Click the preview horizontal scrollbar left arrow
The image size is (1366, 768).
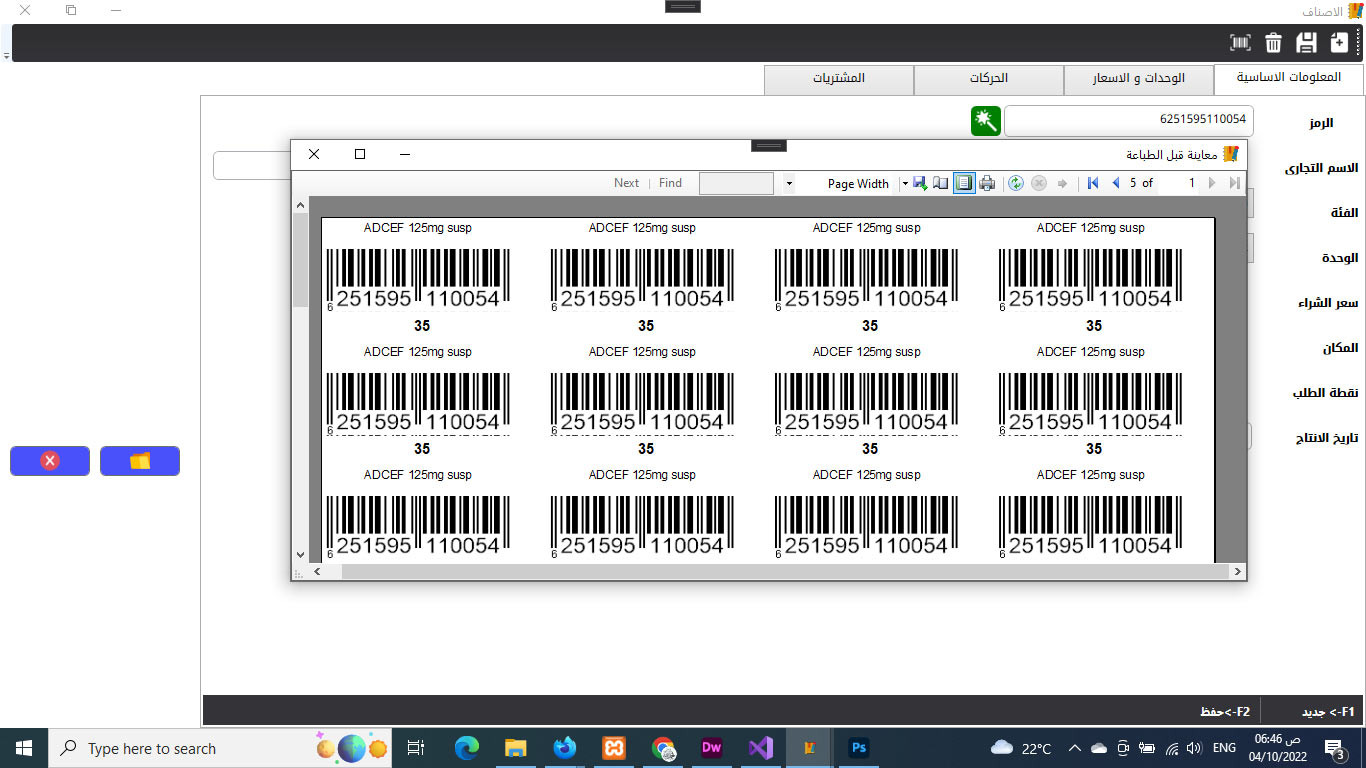pyautogui.click(x=318, y=572)
